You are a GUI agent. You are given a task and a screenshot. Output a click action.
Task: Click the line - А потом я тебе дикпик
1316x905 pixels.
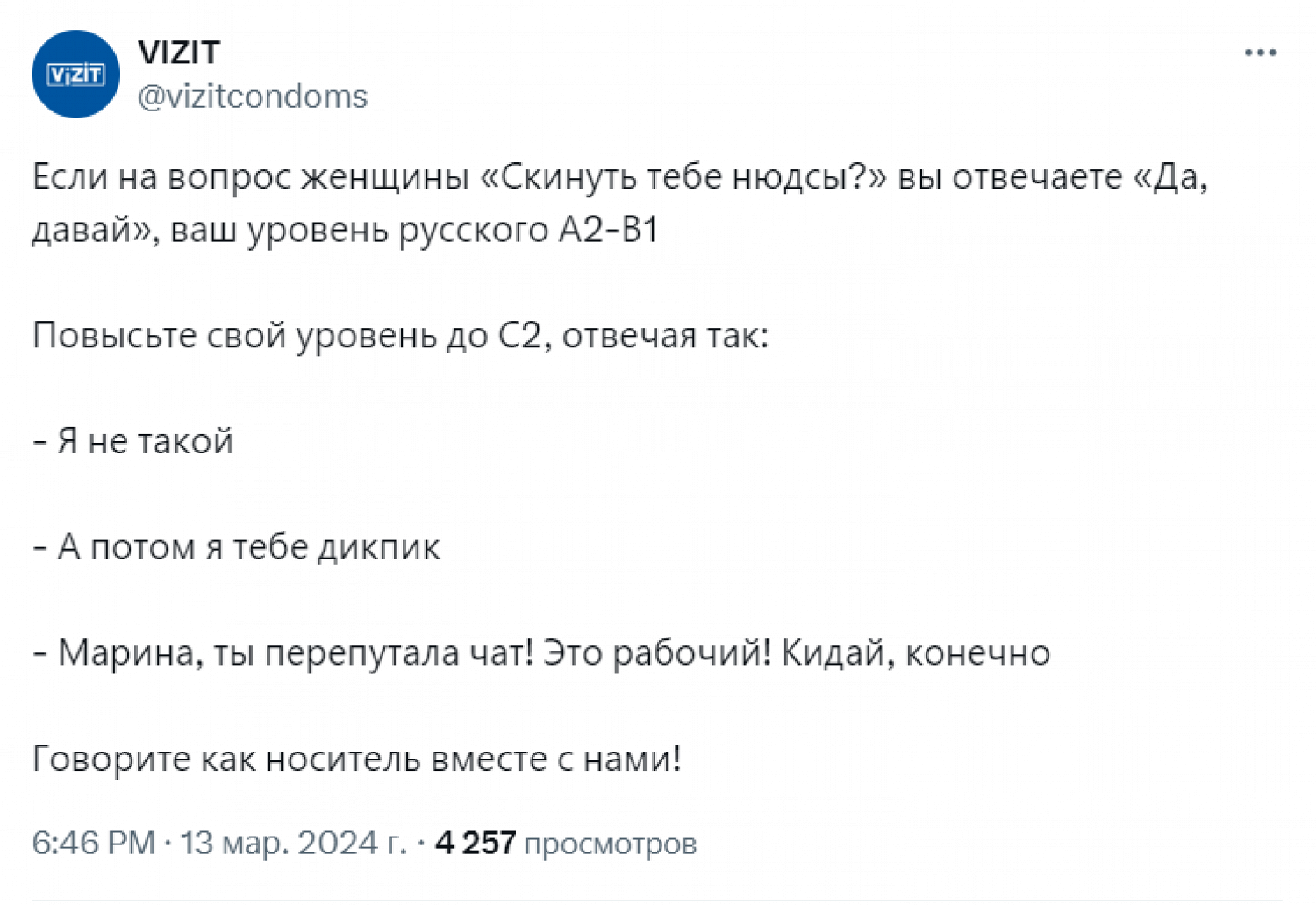pos(237,547)
